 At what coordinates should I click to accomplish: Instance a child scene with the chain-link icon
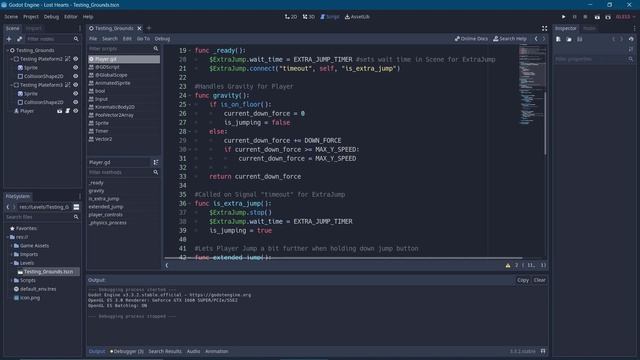20,39
